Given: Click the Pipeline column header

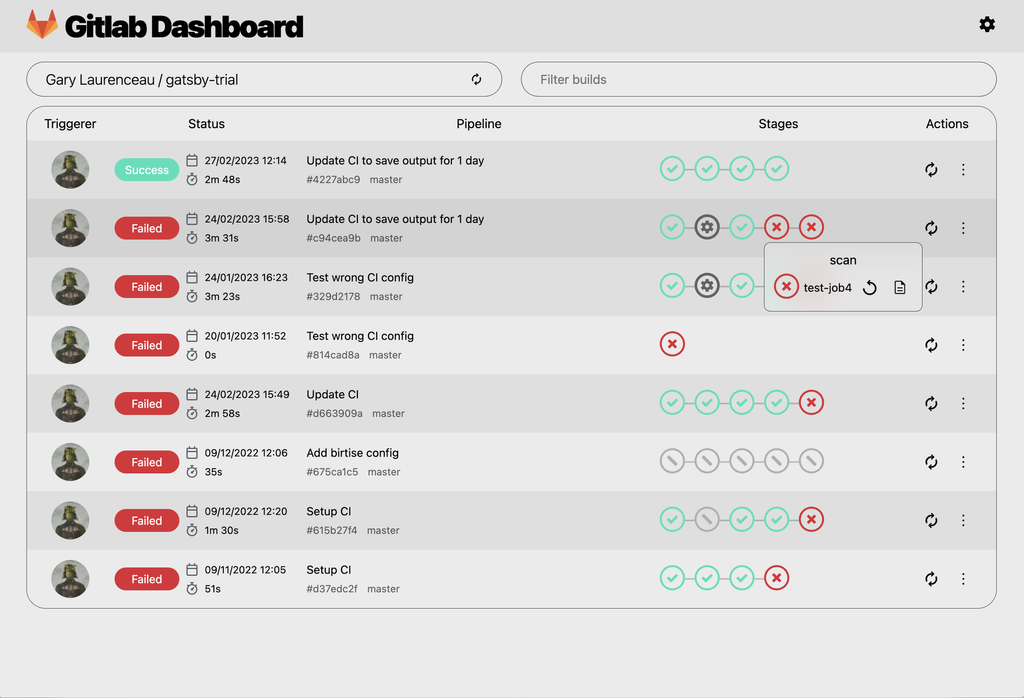Looking at the screenshot, I should pos(479,123).
